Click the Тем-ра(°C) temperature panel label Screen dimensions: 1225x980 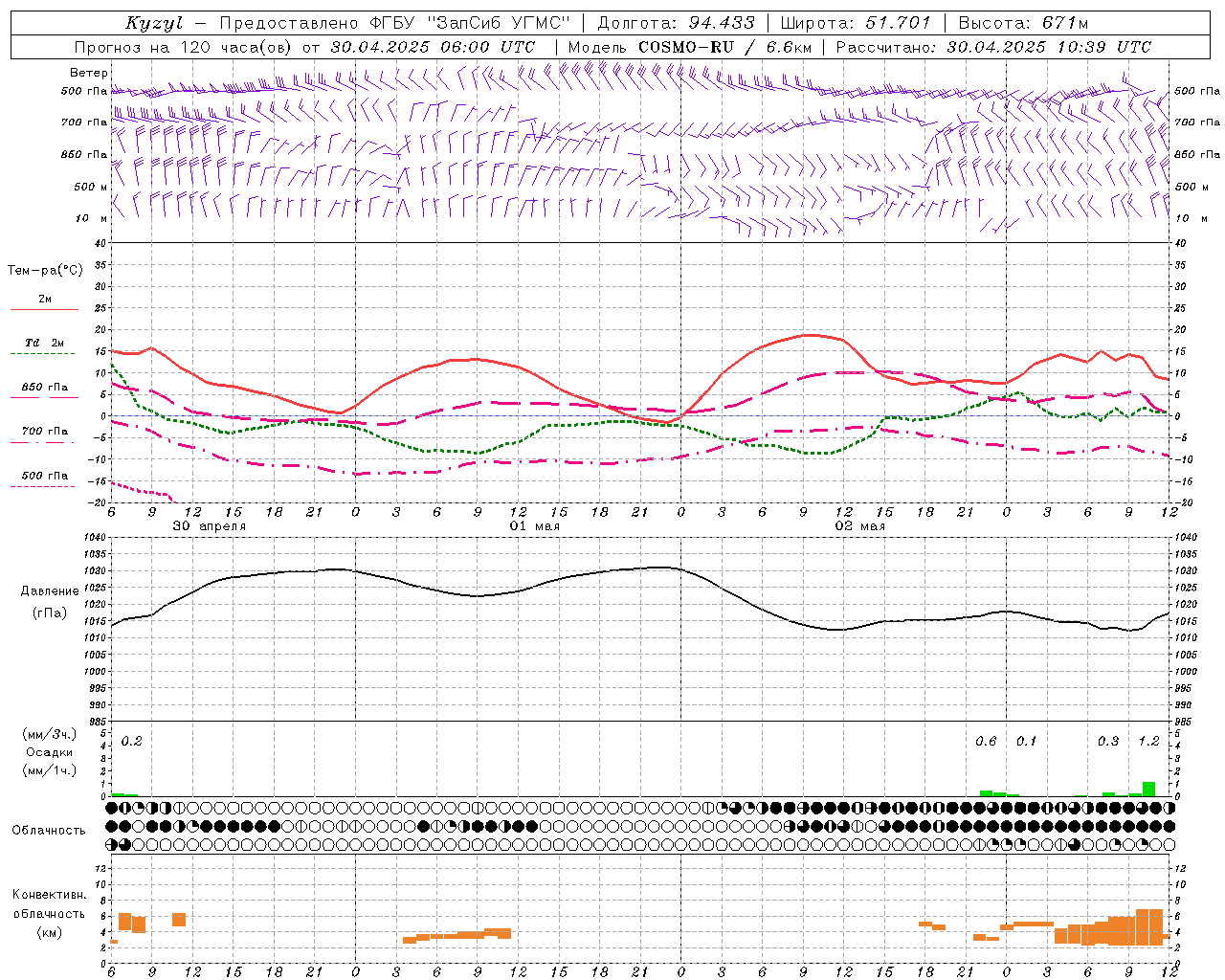coord(45,271)
